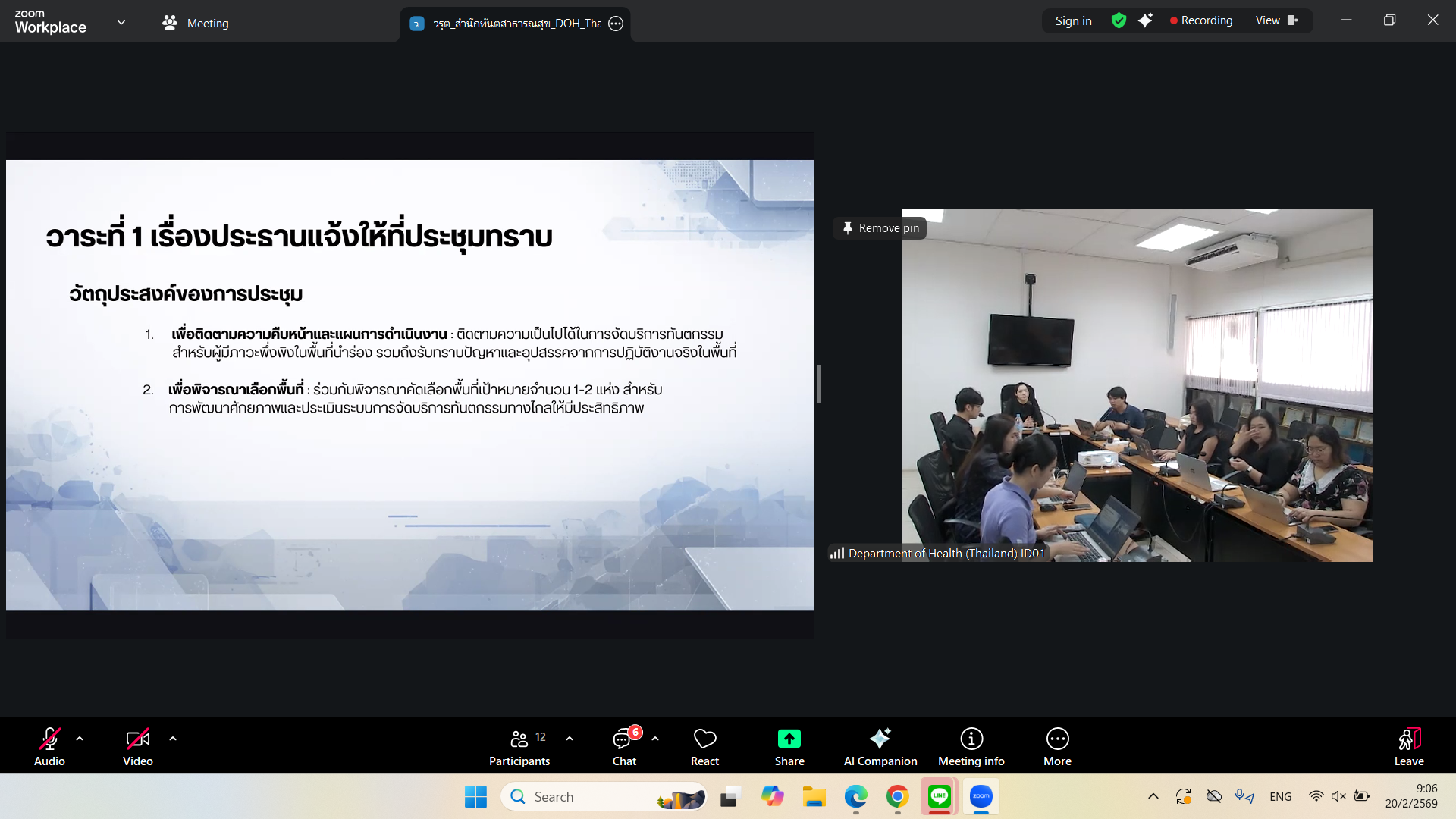Click the AI sparkle icon in title bar
Screen dimensions: 1456x819
coord(1145,20)
